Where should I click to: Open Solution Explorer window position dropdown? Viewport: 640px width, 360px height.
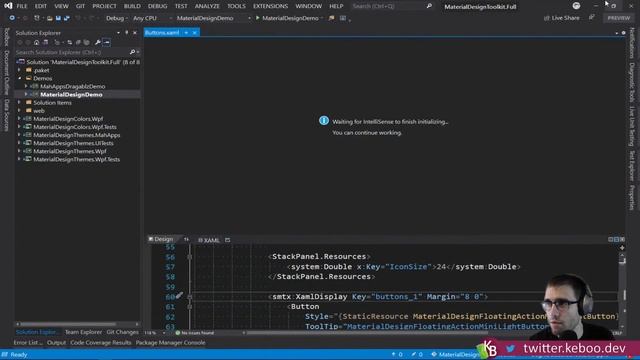(118, 33)
